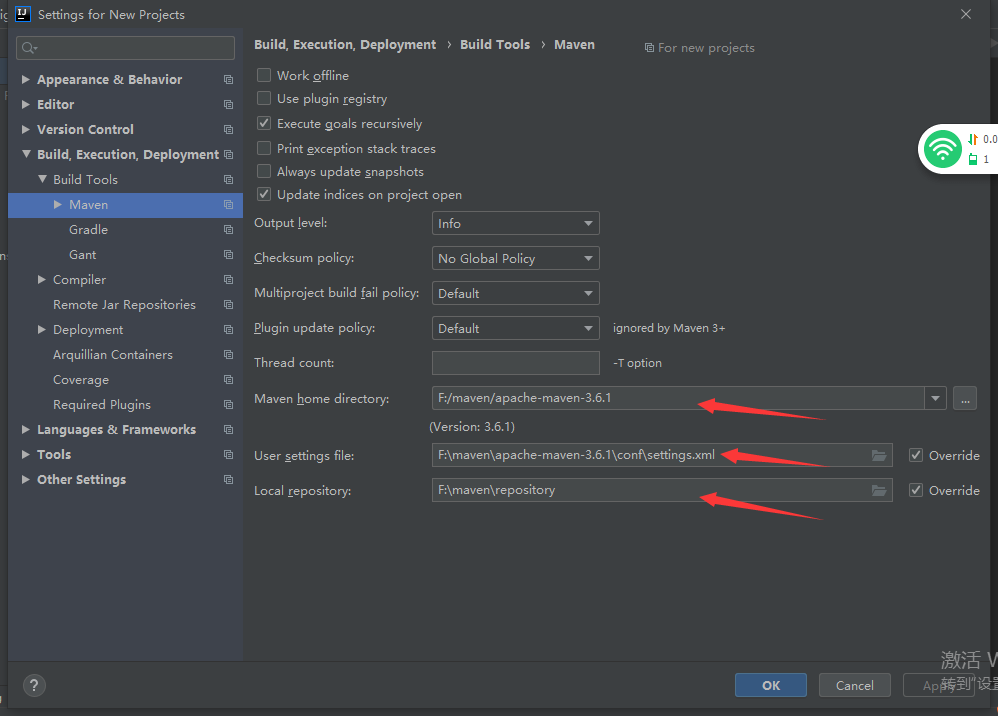
Task: Uncheck Update indices on project open
Action: pyautogui.click(x=264, y=194)
